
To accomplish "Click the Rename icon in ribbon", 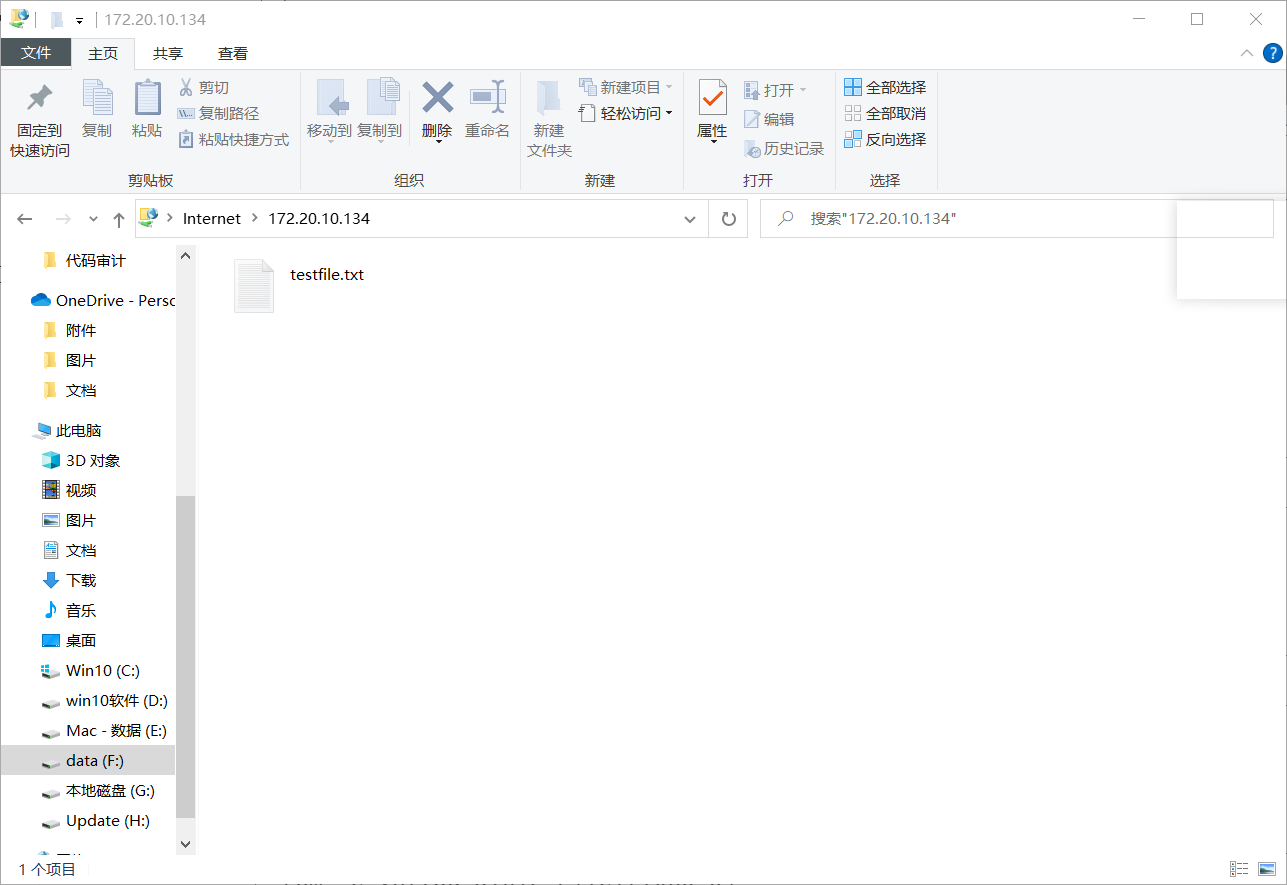I will pyautogui.click(x=487, y=98).
